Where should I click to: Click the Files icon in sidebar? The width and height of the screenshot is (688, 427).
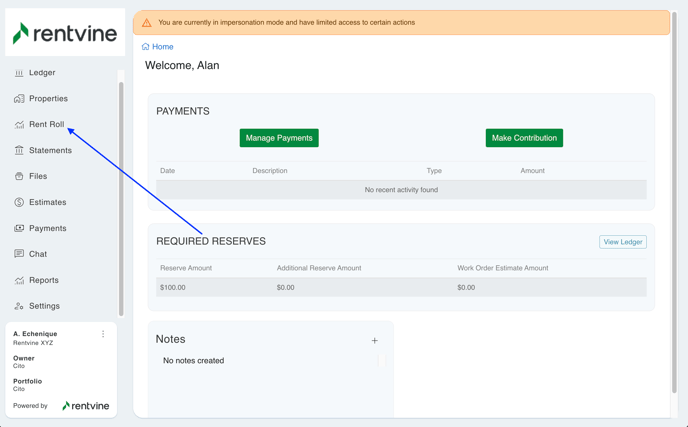19,177
